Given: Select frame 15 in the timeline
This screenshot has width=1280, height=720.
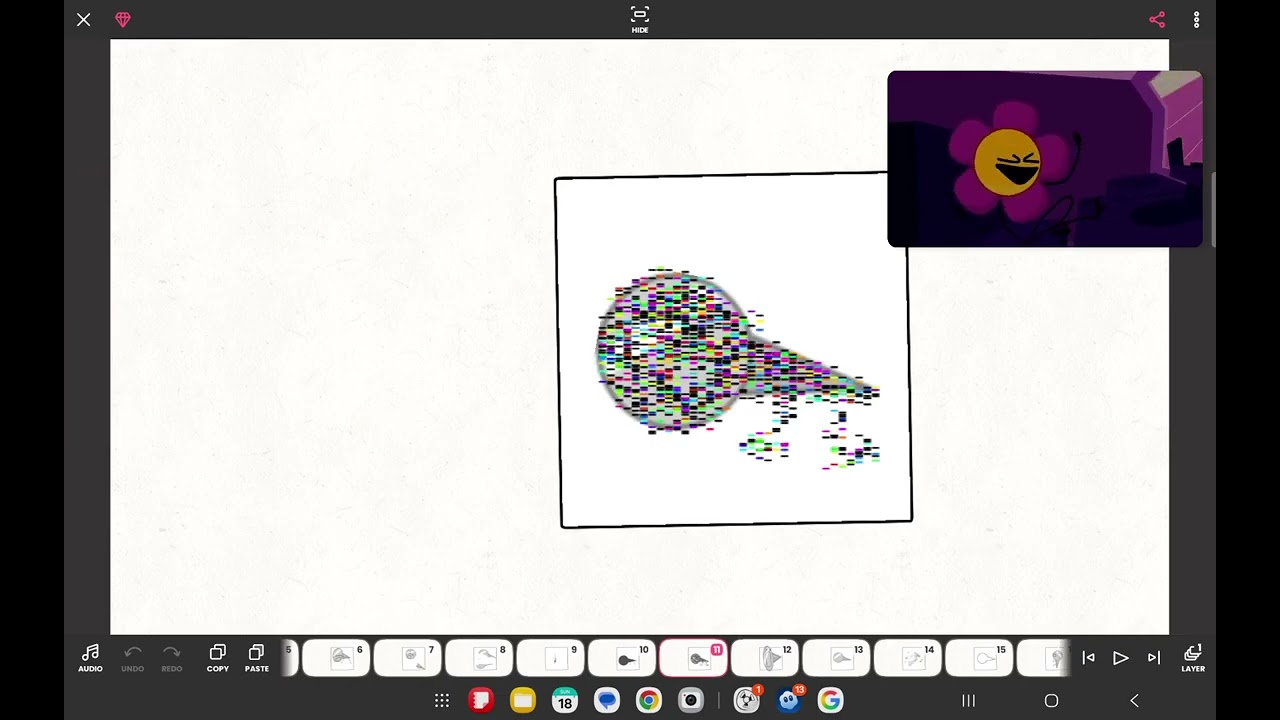Looking at the screenshot, I should 979,658.
